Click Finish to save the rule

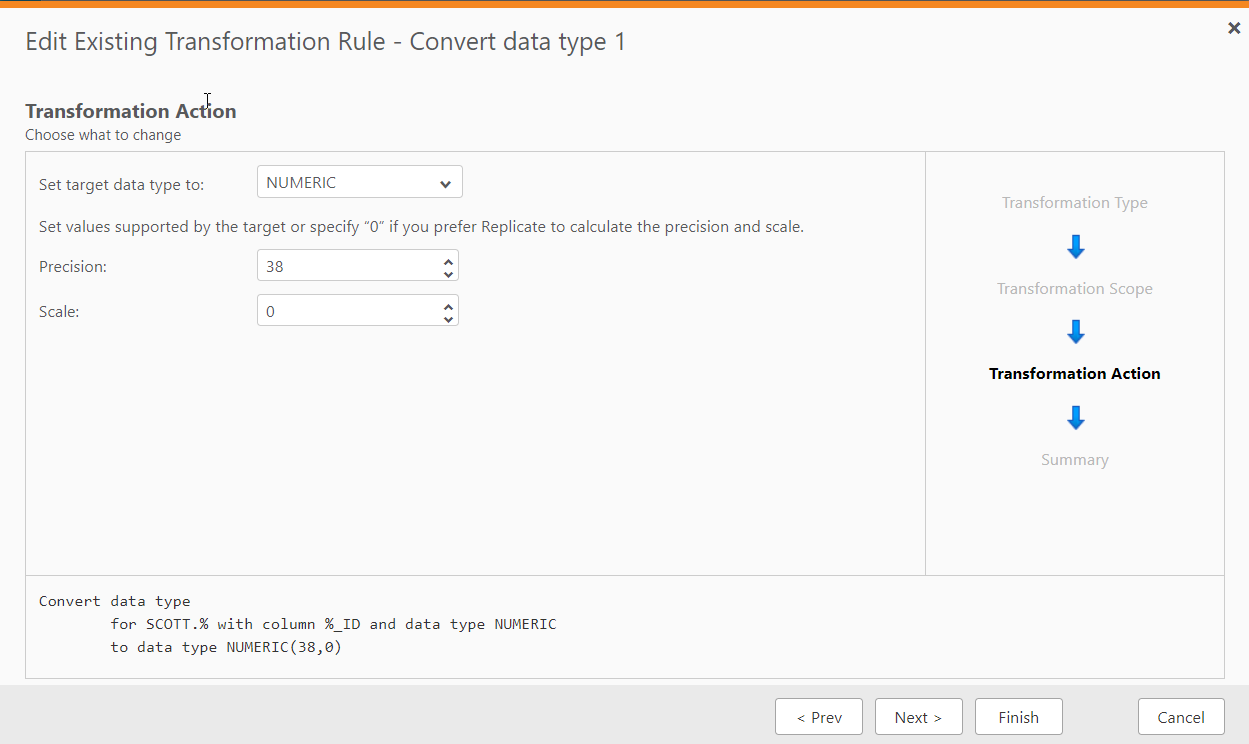point(1018,717)
